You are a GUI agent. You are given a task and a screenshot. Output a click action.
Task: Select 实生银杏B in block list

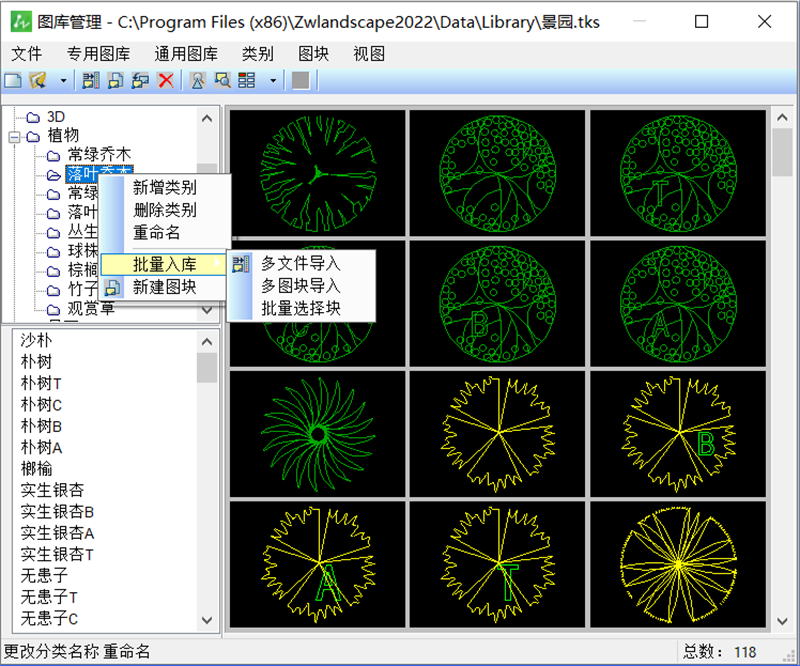[x=57, y=511]
